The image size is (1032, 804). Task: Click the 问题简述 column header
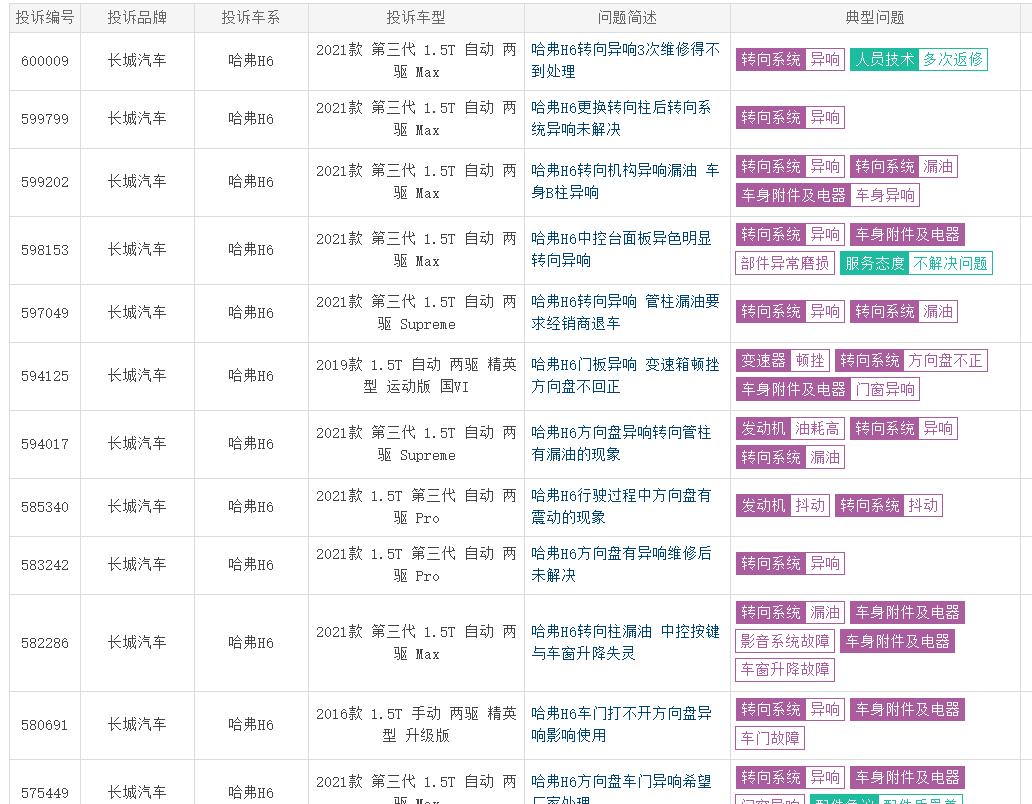click(x=627, y=18)
